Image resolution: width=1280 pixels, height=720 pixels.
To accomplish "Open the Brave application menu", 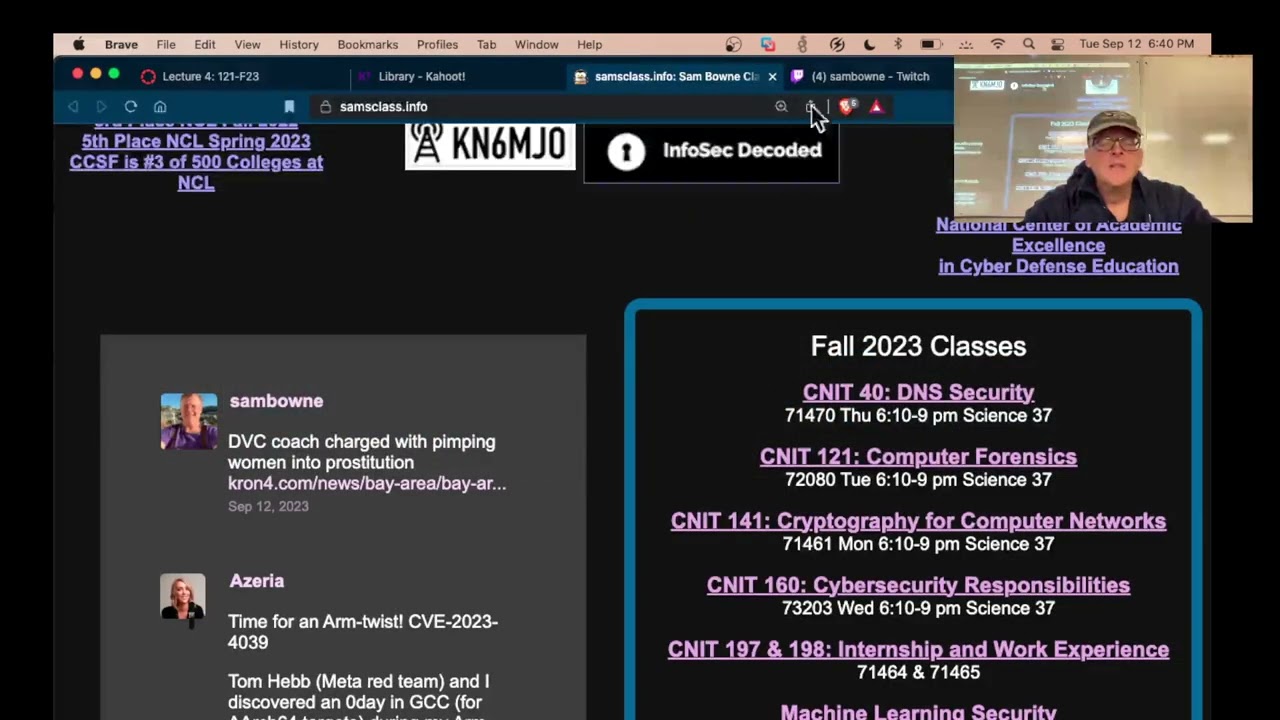I will pos(121,44).
